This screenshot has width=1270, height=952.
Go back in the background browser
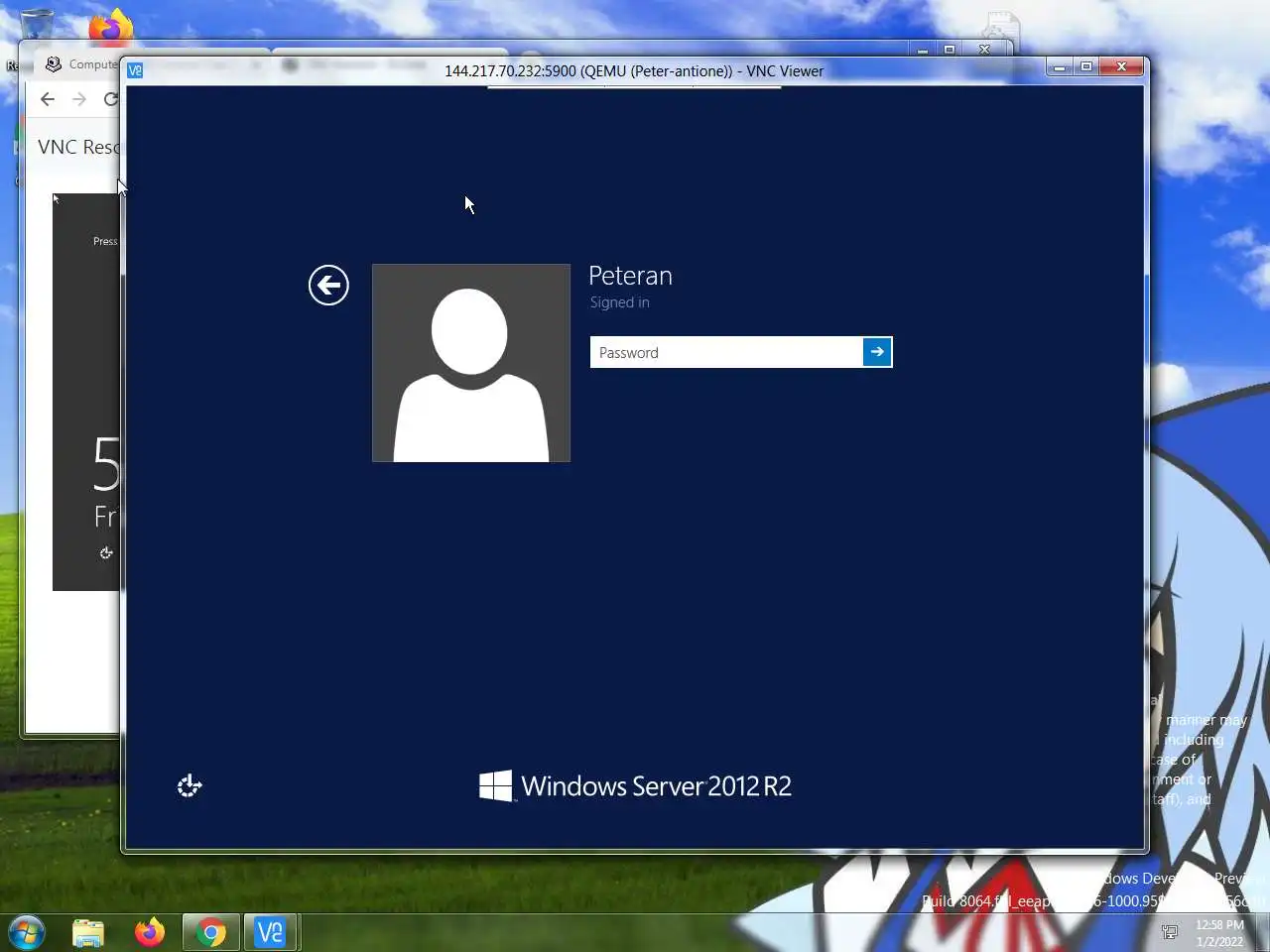pyautogui.click(x=48, y=99)
